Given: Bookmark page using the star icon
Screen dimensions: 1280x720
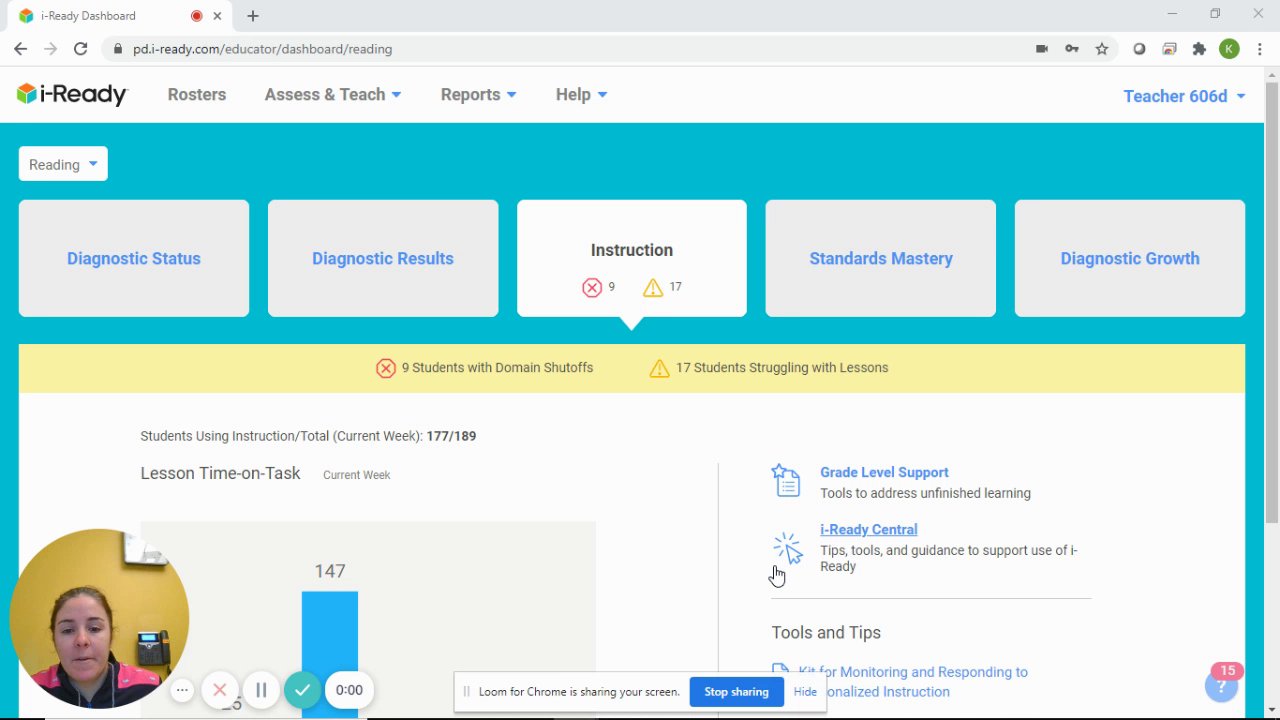Looking at the screenshot, I should click(1101, 48).
